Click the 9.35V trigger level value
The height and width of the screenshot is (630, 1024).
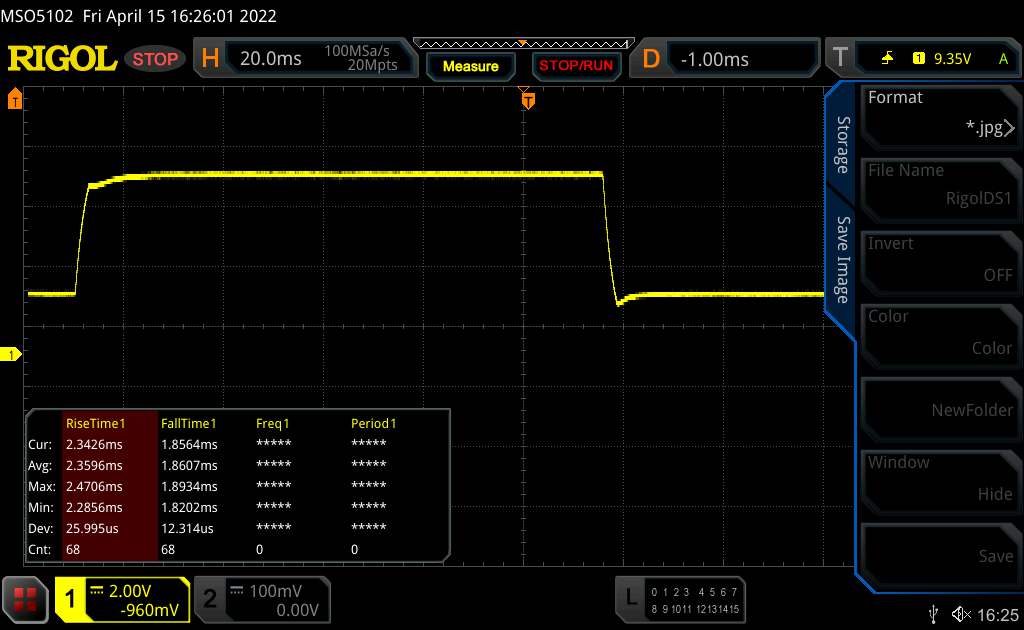[952, 59]
